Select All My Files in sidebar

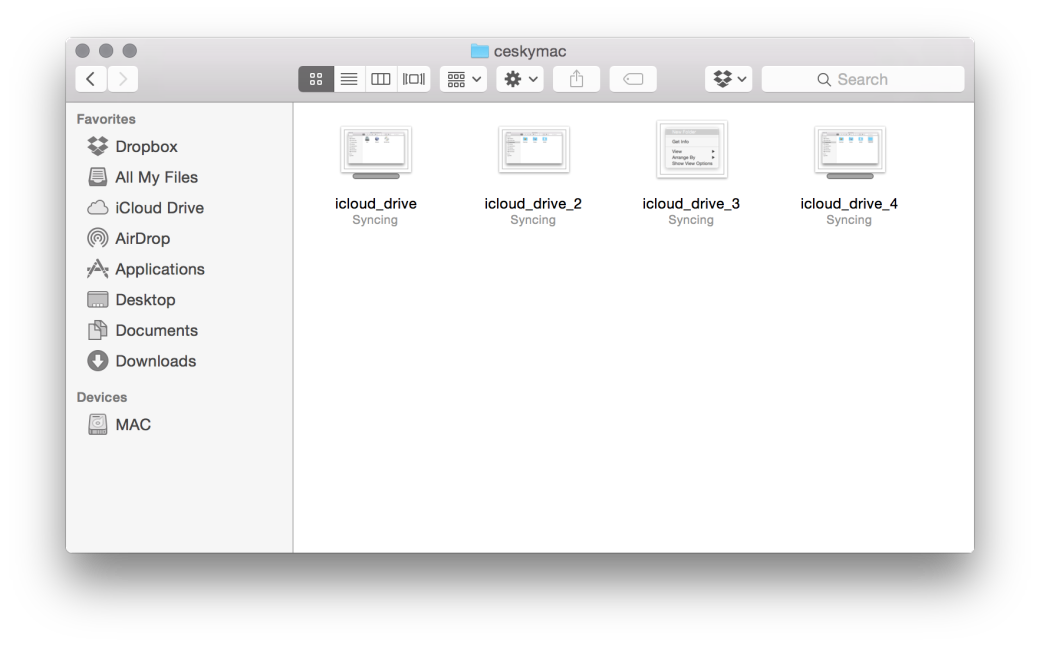[x=155, y=177]
